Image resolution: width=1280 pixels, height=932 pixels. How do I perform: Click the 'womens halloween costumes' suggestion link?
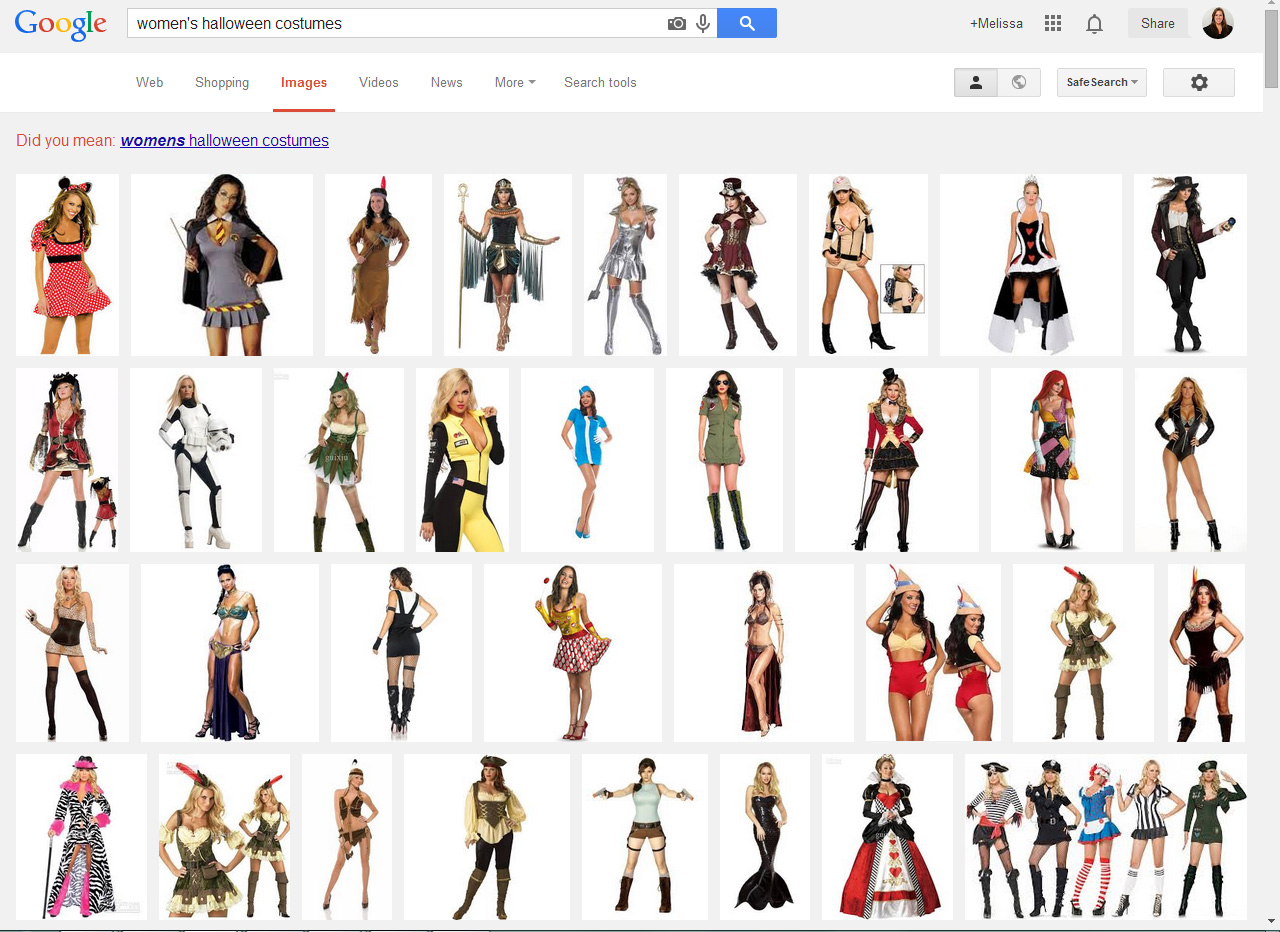(224, 141)
